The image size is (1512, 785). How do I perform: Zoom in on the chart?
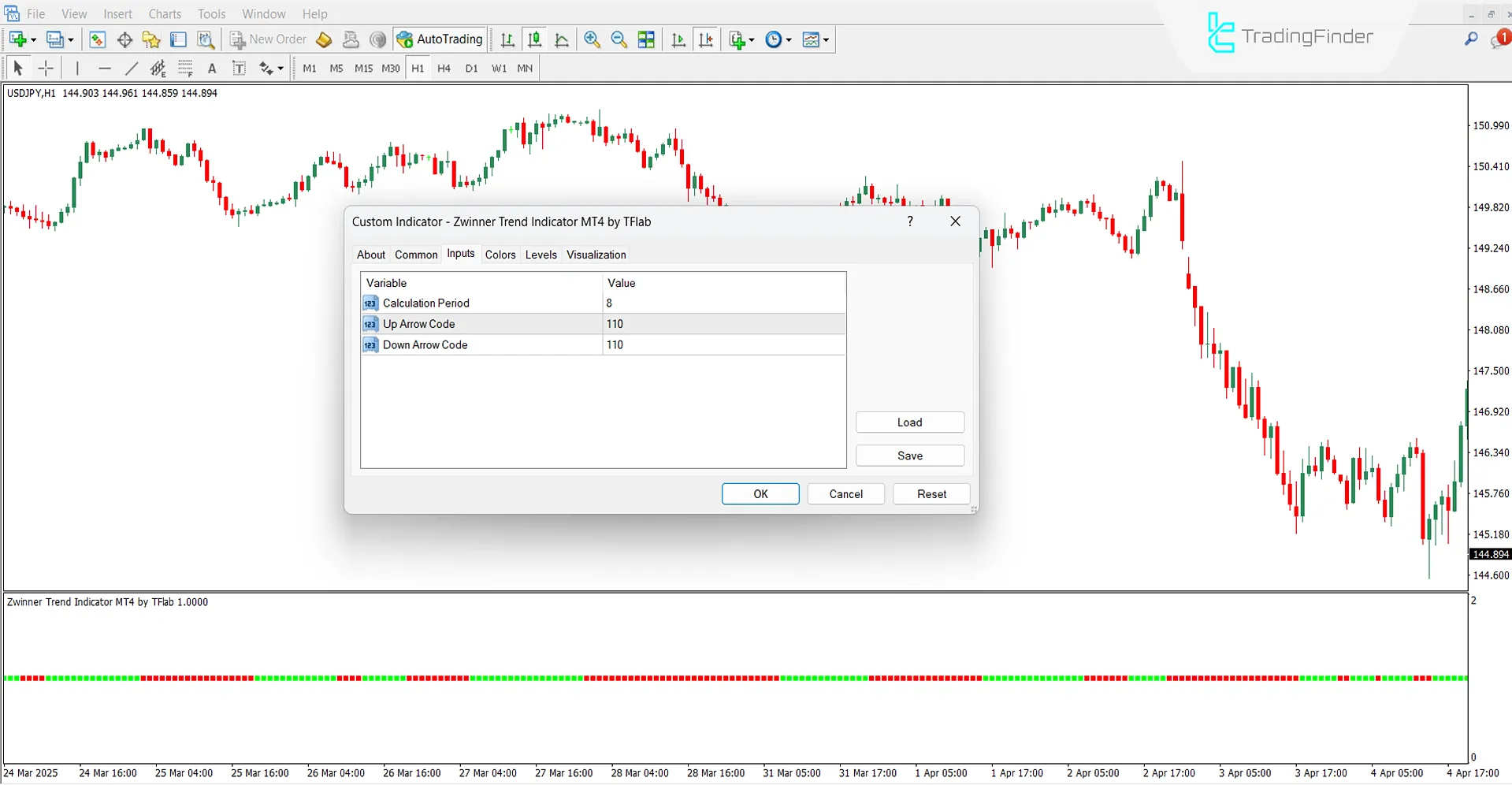point(592,39)
